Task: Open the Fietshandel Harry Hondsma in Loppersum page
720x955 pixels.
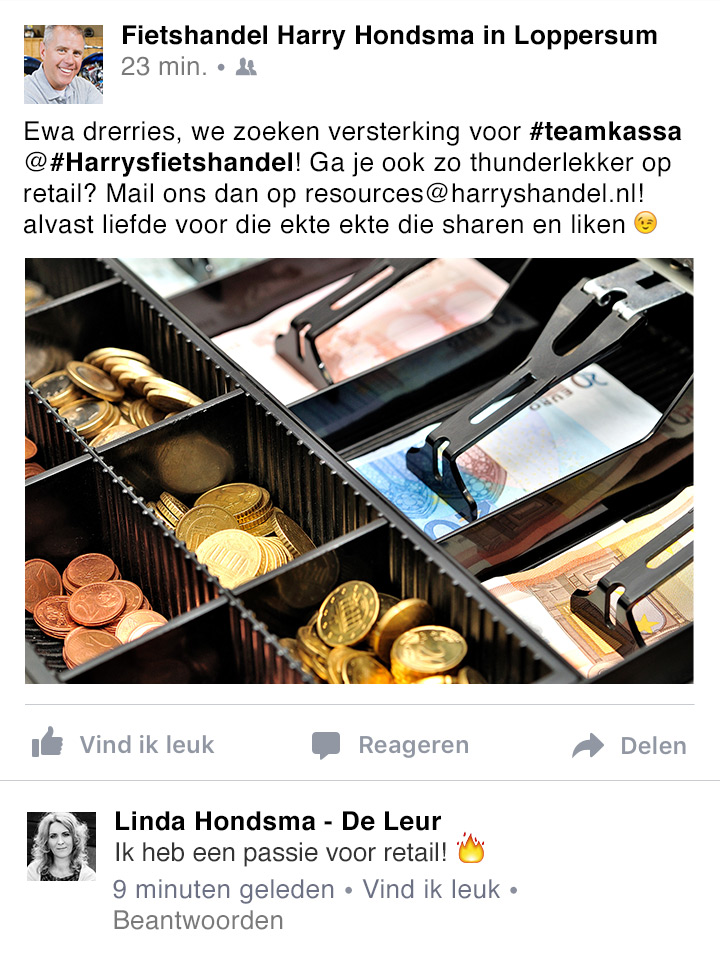Action: 389,36
